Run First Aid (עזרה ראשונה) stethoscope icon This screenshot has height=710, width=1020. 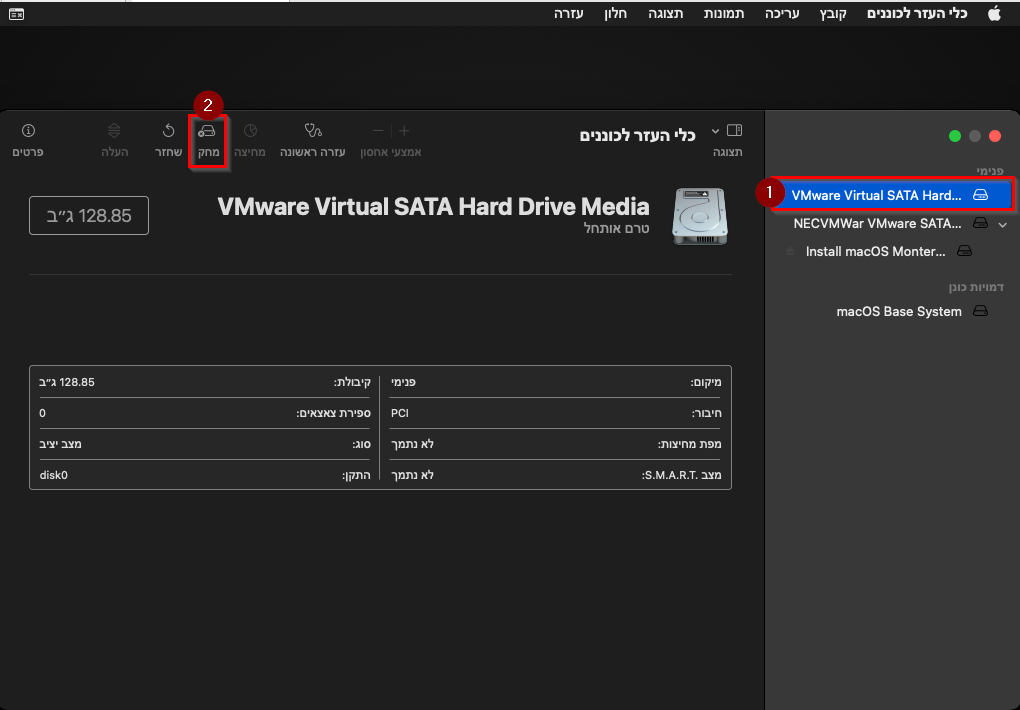313,131
